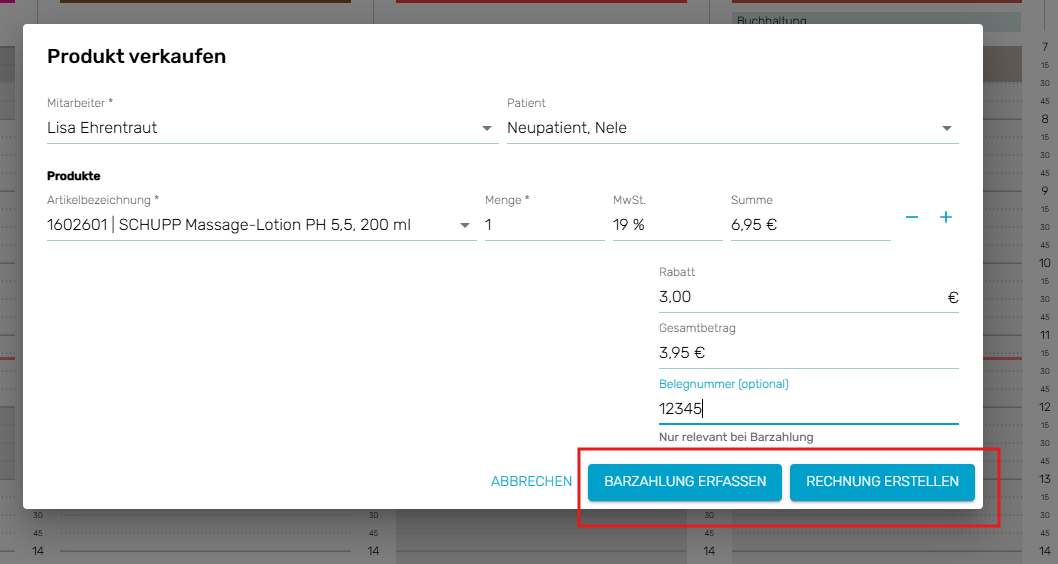This screenshot has height=564, width=1058.
Task: Open the Mitarbeiter dropdown arrow
Action: 486,128
